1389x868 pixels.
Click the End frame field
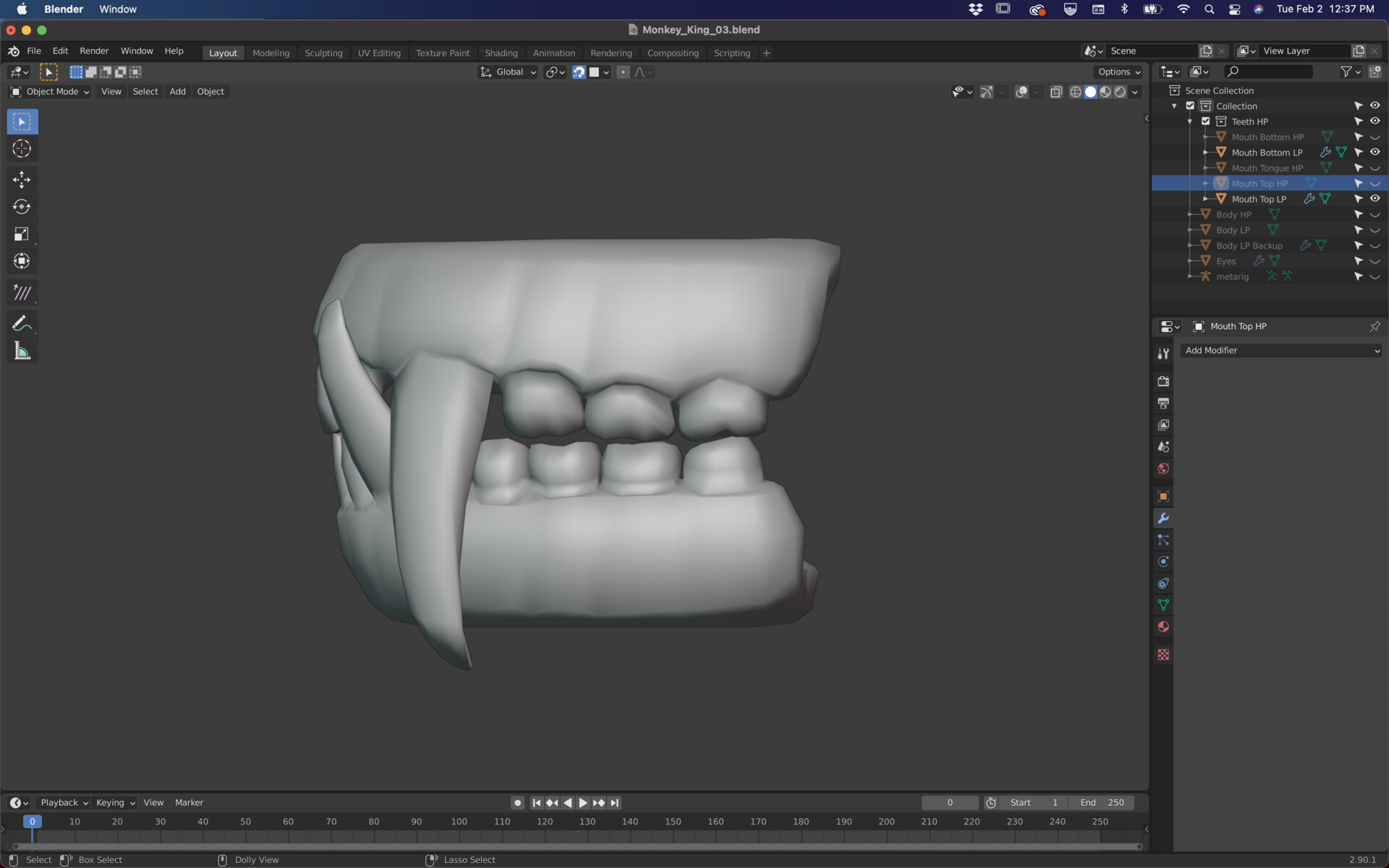(x=1103, y=803)
